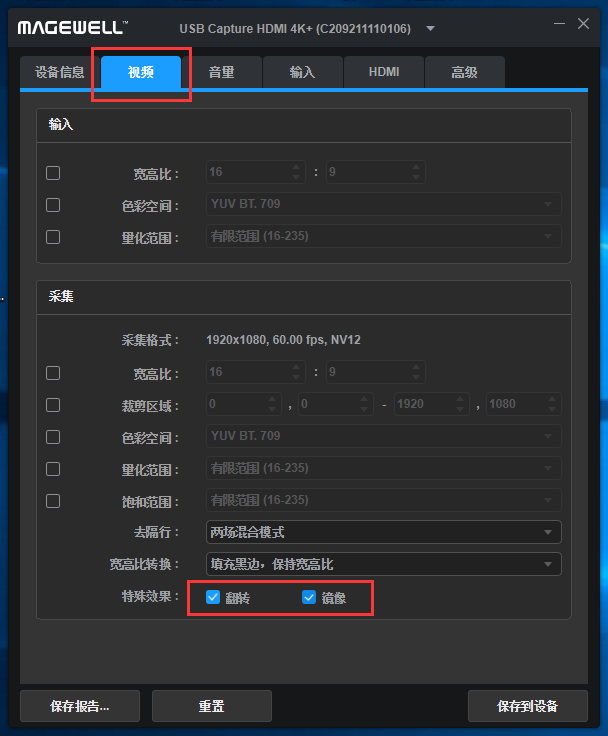
Task: Click 保存到设备 button
Action: (x=528, y=705)
